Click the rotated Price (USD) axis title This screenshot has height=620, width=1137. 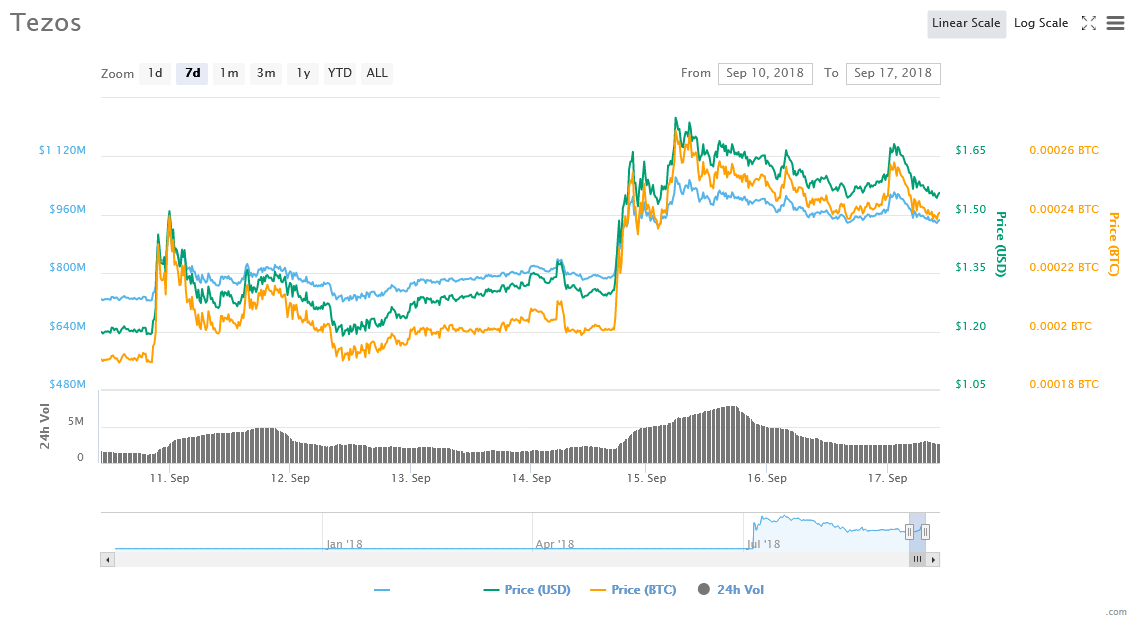pos(1001,244)
